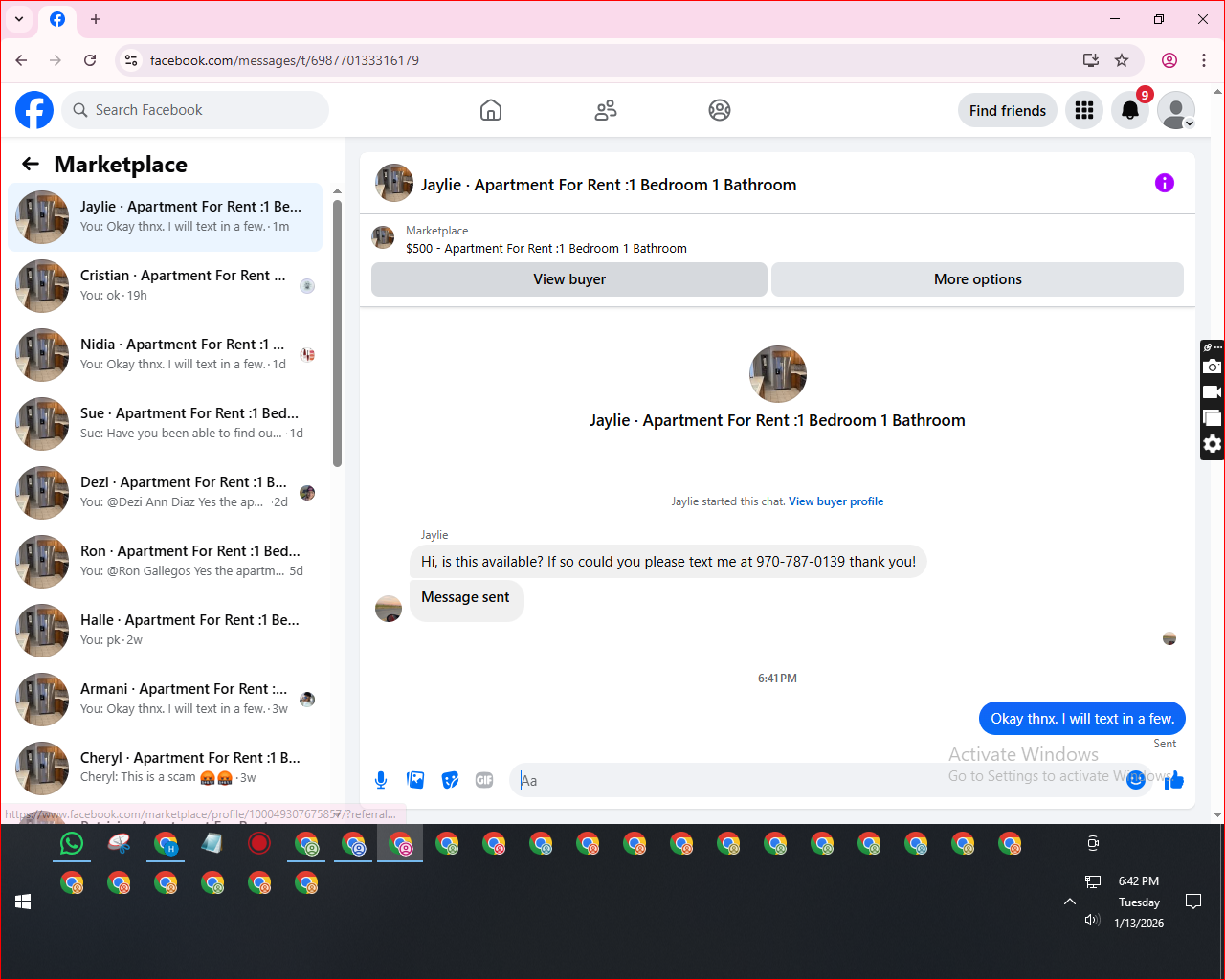Viewport: 1225px width, 980px height.
Task: Choose a sticker icon
Action: tap(450, 780)
